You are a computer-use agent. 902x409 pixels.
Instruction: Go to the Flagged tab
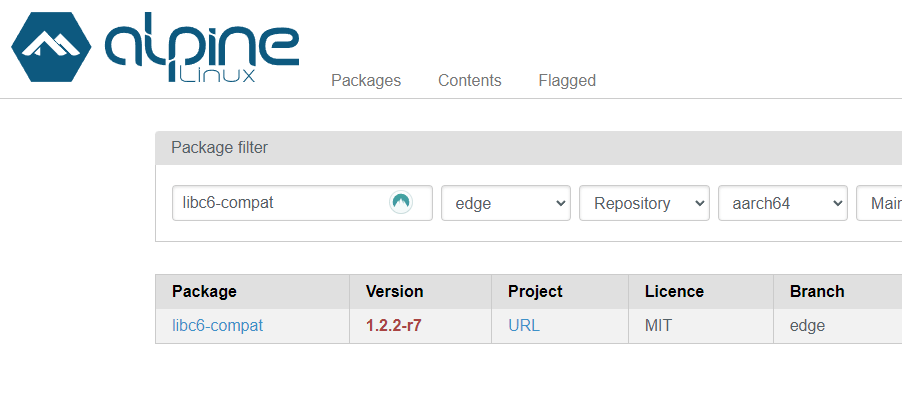click(x=567, y=81)
